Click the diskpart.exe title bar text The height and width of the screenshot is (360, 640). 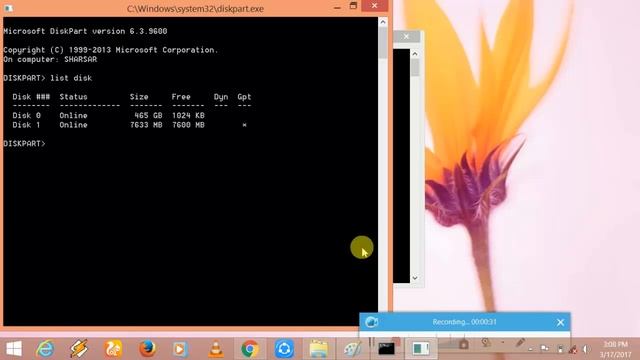pos(195,9)
